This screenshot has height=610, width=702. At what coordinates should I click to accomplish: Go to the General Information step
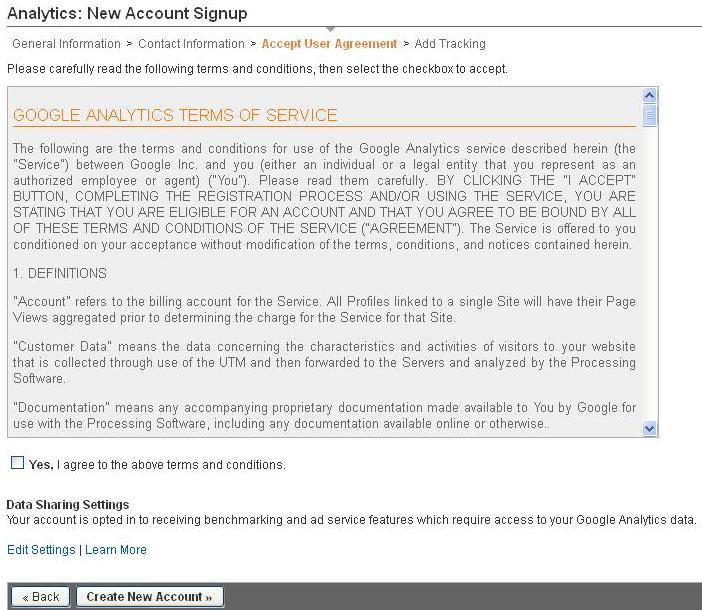(66, 44)
